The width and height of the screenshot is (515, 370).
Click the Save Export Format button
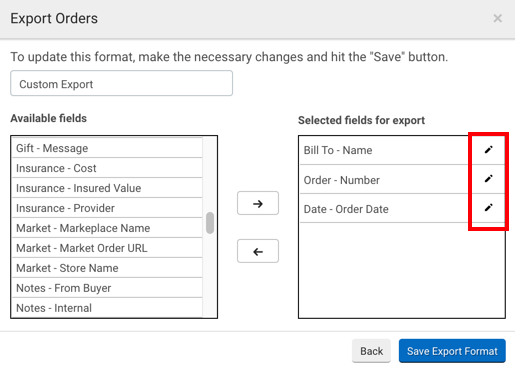pos(452,351)
